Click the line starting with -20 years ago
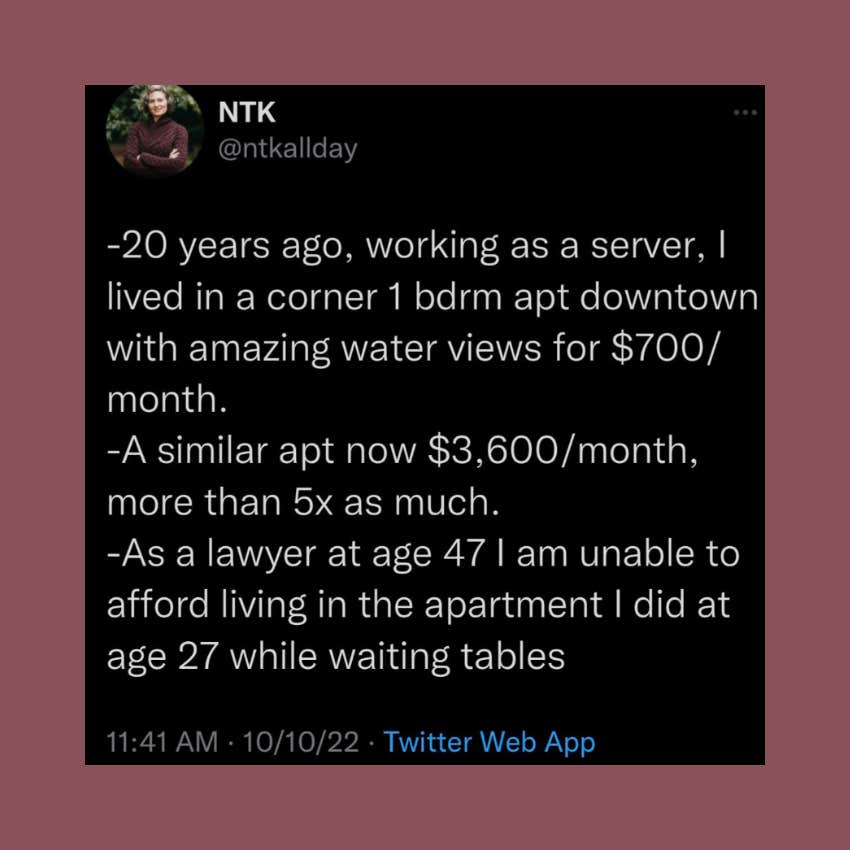Image resolution: width=850 pixels, height=850 pixels. tap(415, 245)
